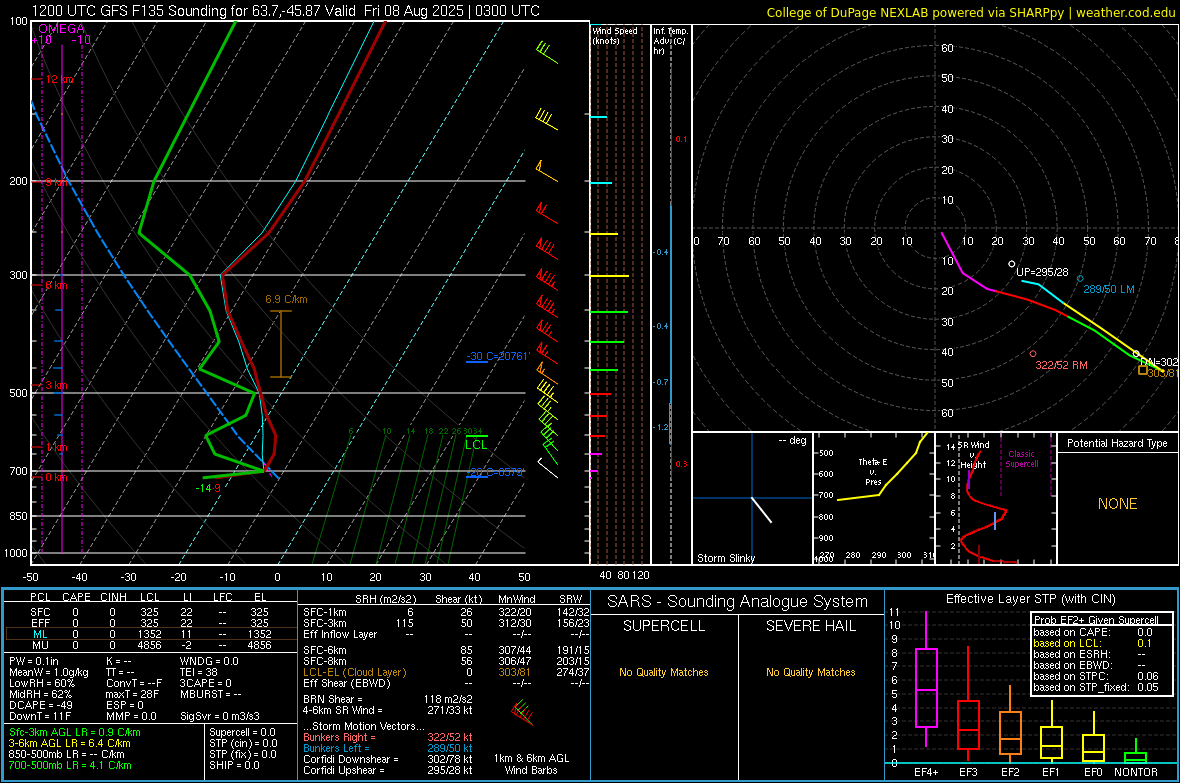This screenshot has width=1180, height=783.
Task: Click the sounding title with the valid date
Action: point(285,11)
